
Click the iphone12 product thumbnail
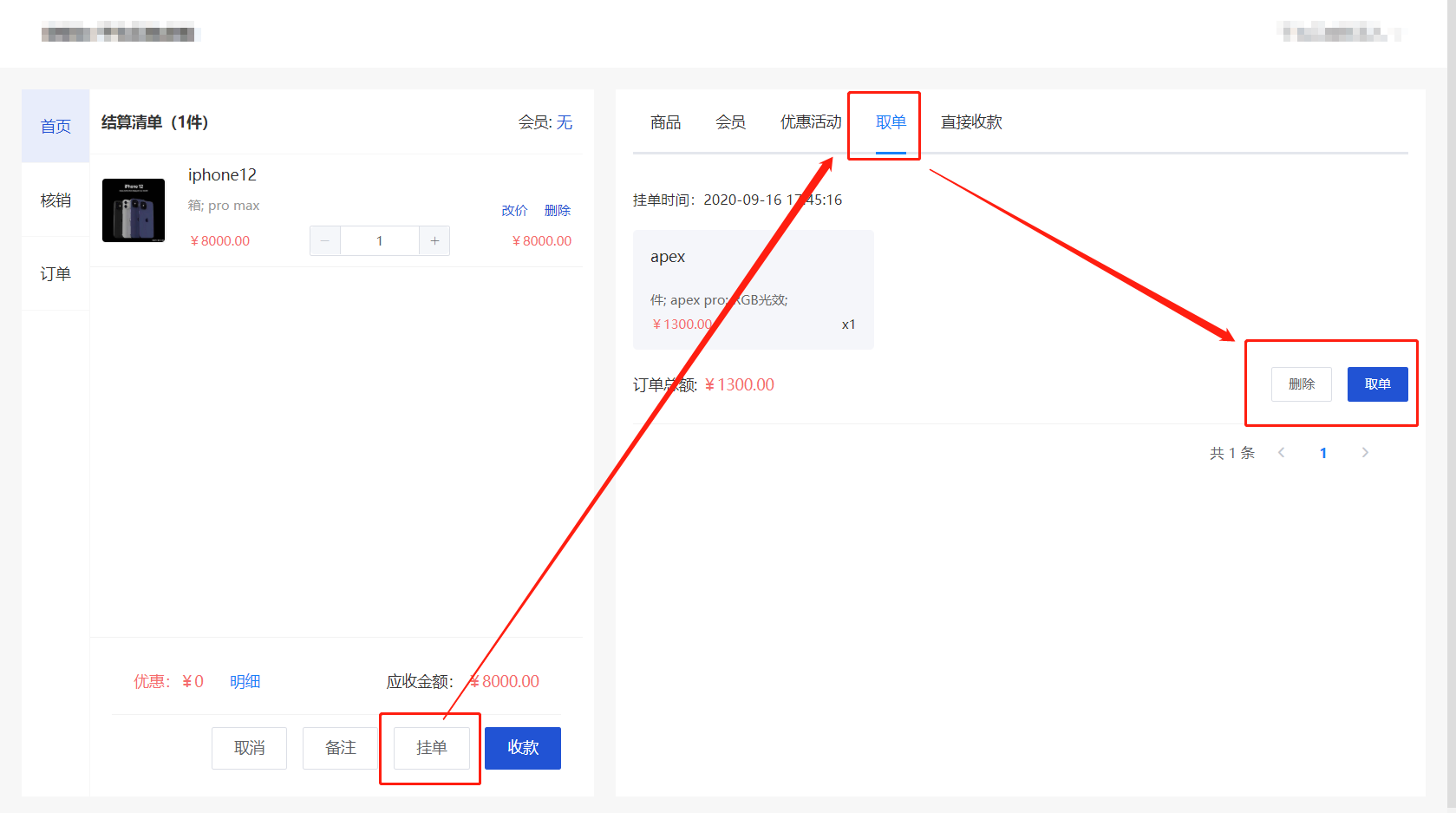[134, 211]
